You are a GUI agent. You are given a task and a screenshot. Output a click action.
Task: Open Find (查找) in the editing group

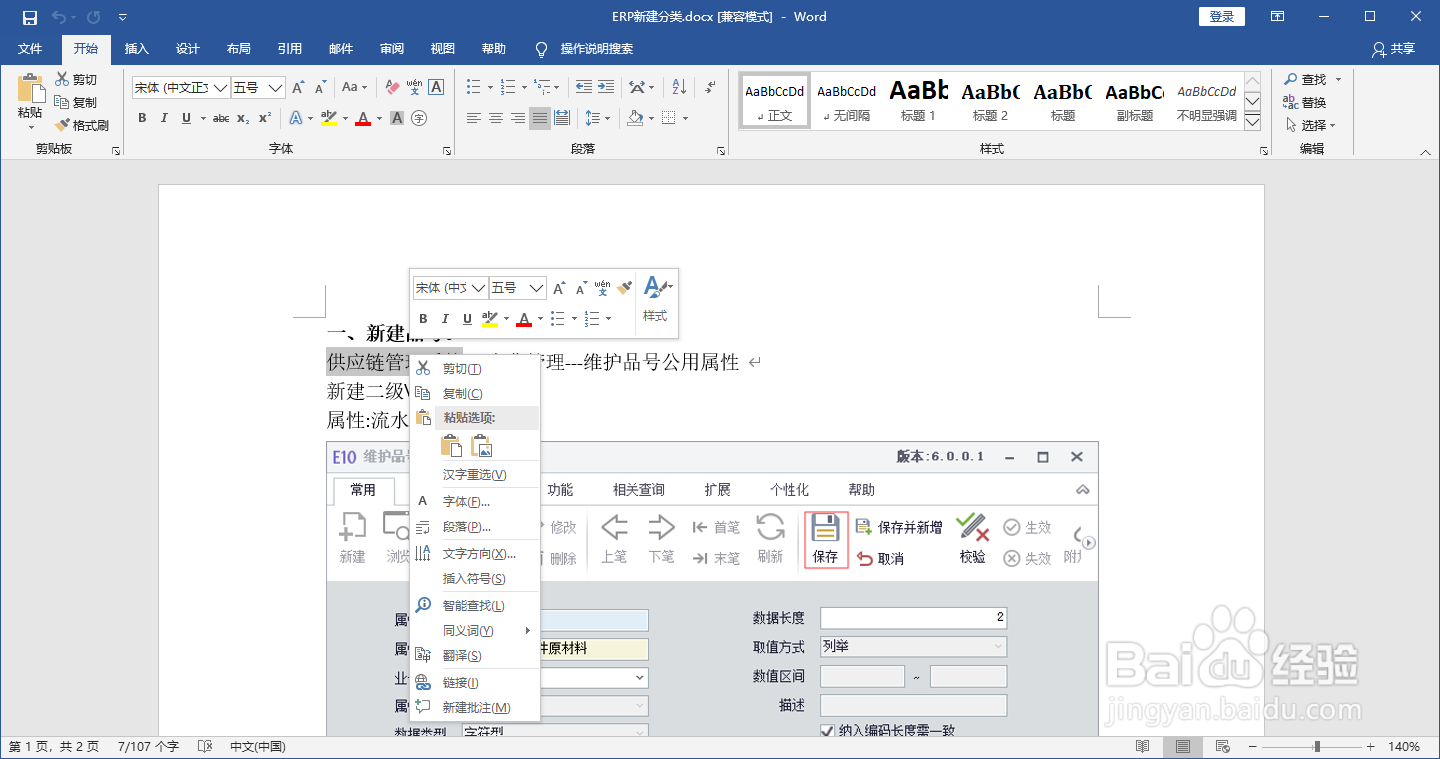(1306, 79)
